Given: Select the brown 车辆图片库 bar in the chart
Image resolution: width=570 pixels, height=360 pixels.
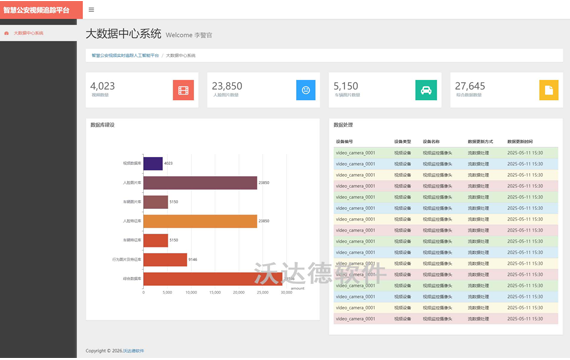Looking at the screenshot, I should 156,202.
